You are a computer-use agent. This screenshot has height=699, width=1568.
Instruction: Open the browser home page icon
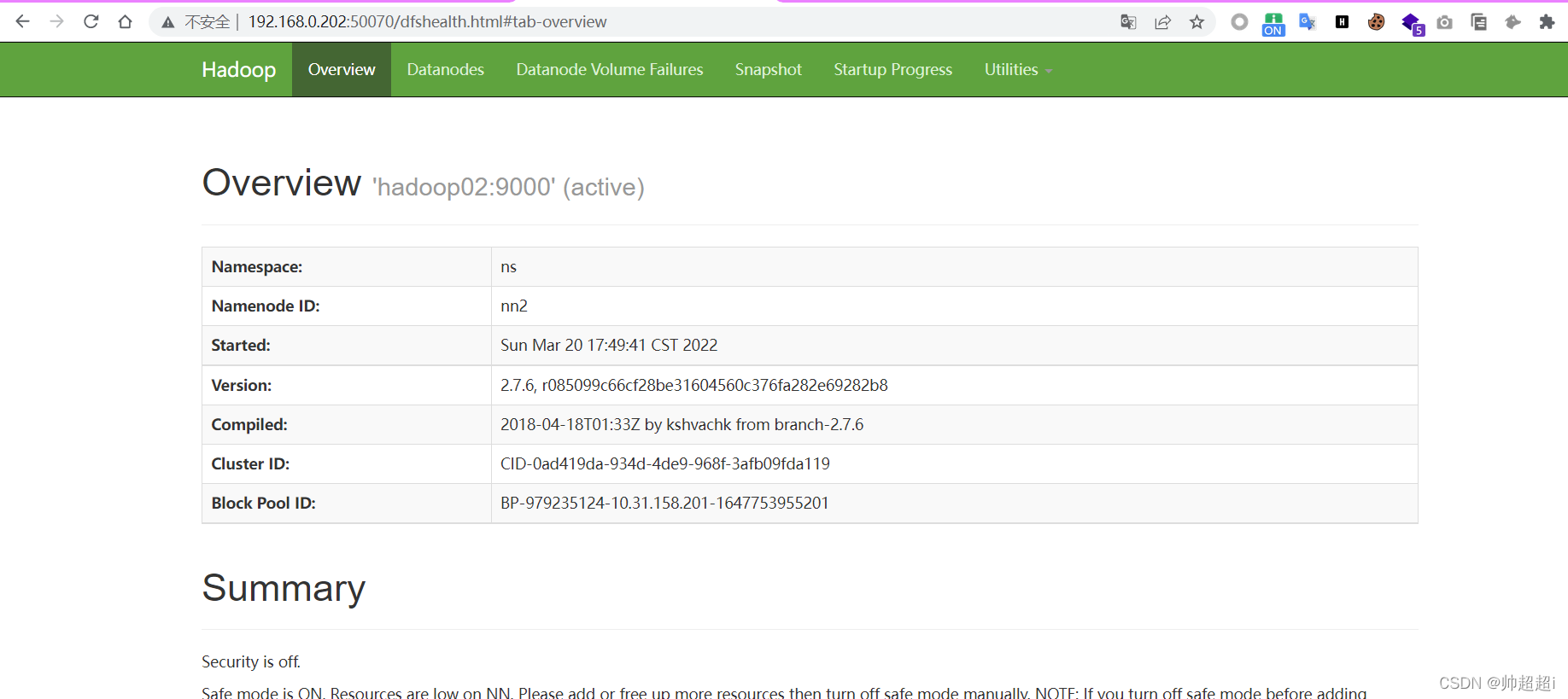[126, 22]
